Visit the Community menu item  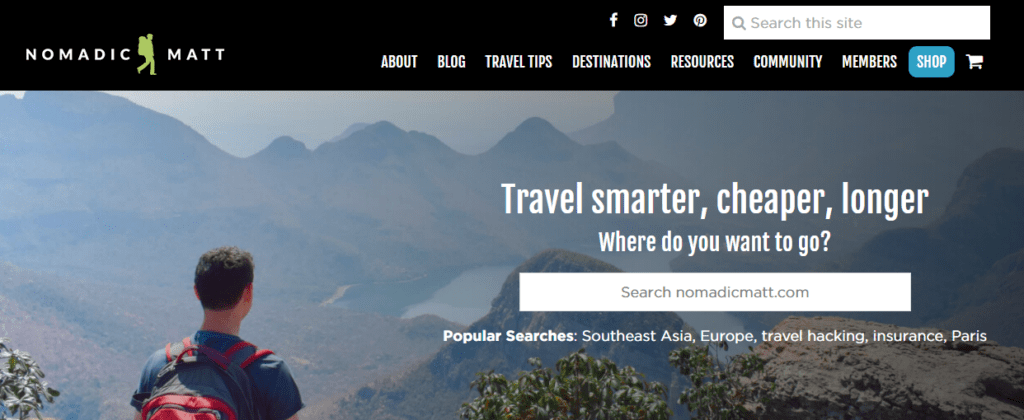[x=788, y=62]
